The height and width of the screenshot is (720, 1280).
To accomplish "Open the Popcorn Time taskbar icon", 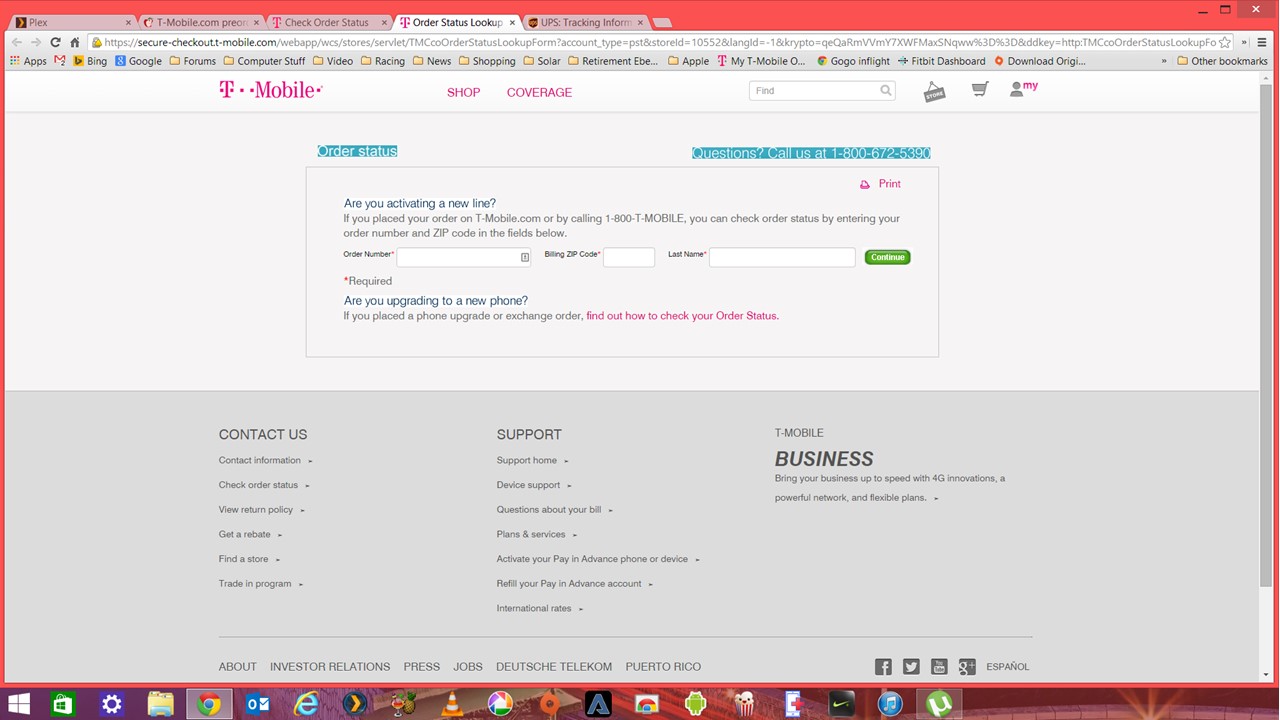I will [x=744, y=704].
